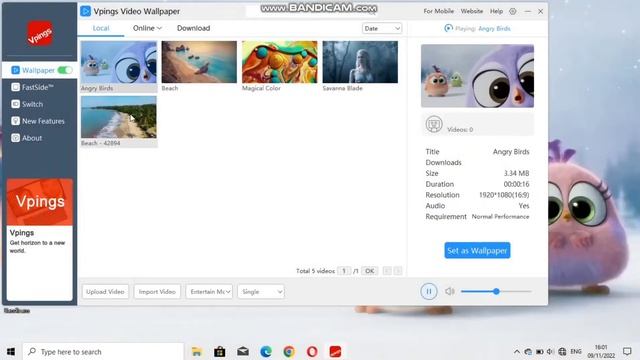
Task: Open settings gear in title bar
Action: (513, 11)
